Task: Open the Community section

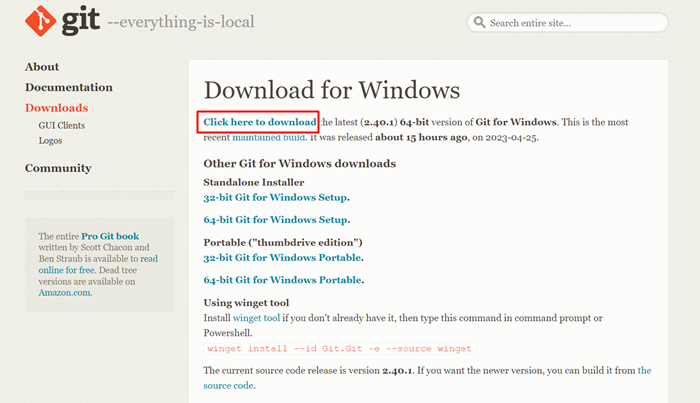Action: coord(58,168)
